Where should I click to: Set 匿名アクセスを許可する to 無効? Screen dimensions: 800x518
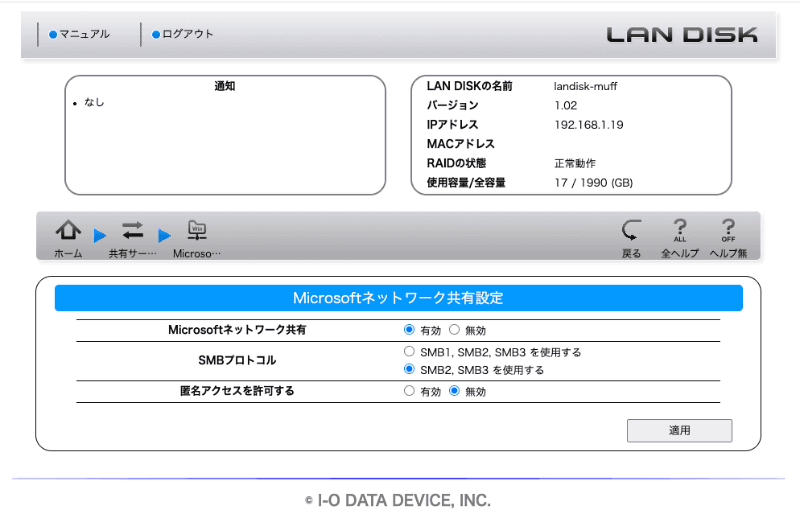pos(454,391)
